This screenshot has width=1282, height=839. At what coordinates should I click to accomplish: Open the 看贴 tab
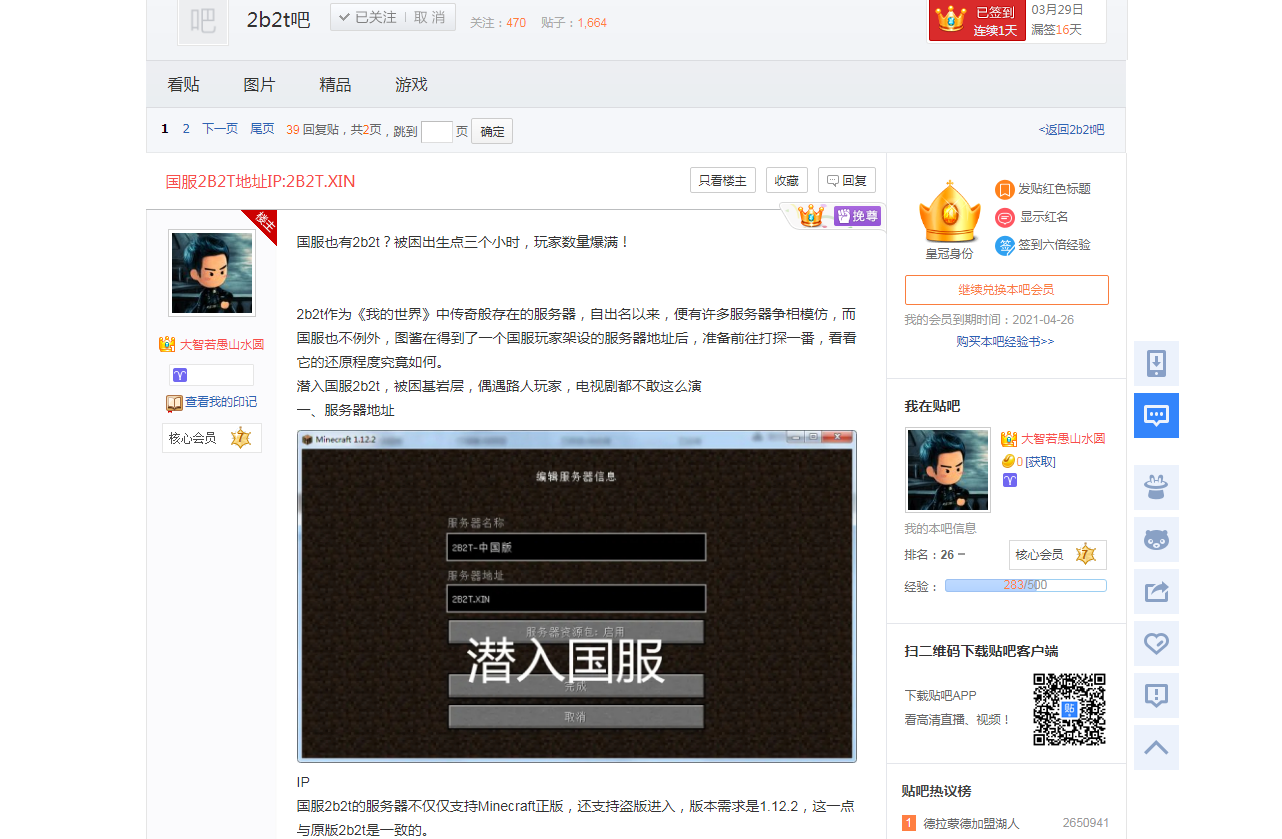pyautogui.click(x=184, y=85)
